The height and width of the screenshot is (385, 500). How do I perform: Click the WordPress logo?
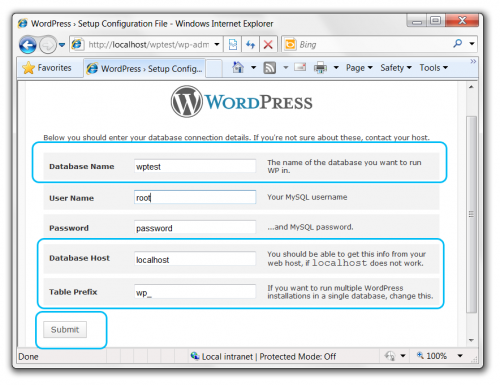242,102
